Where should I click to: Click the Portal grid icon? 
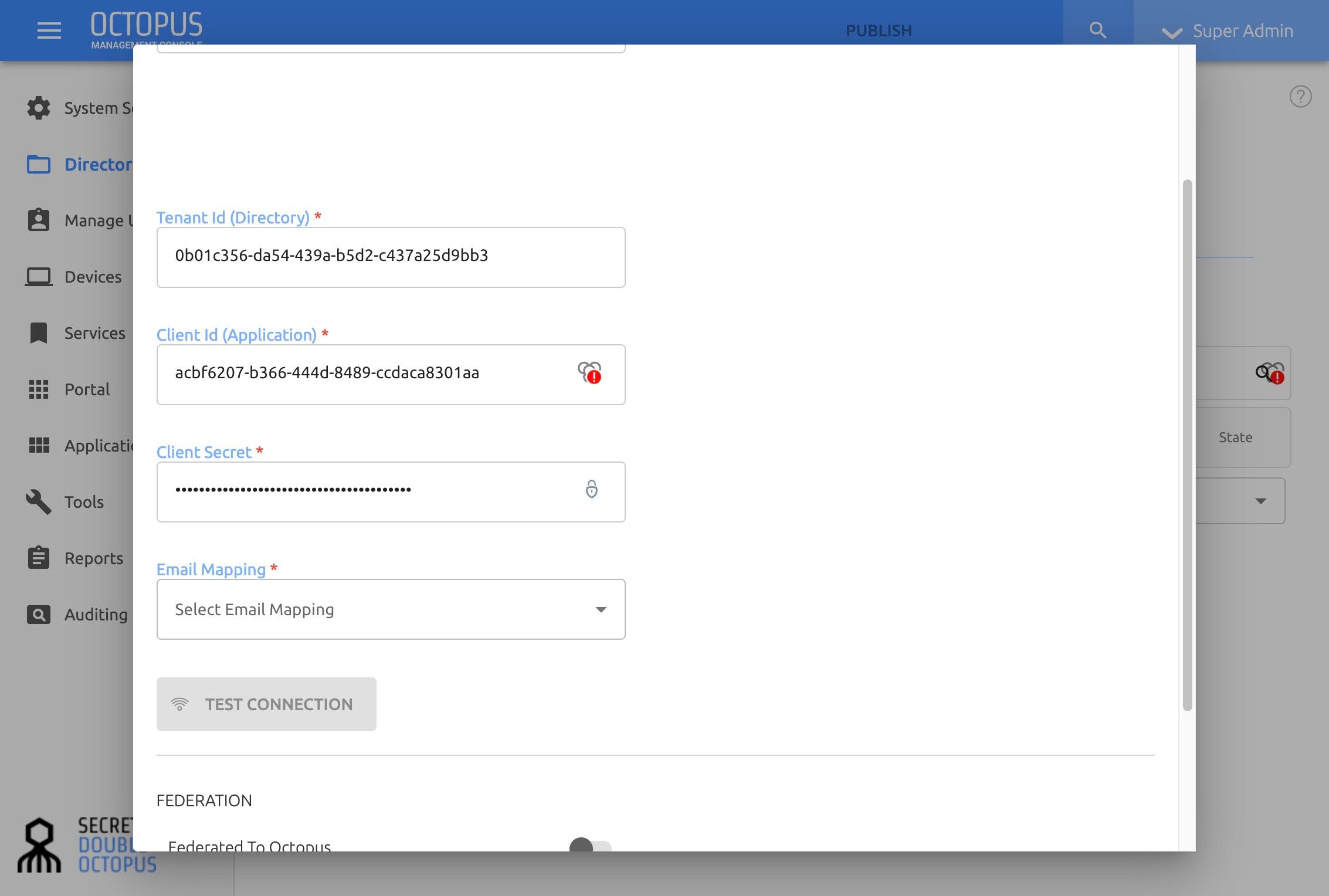pyautogui.click(x=39, y=389)
